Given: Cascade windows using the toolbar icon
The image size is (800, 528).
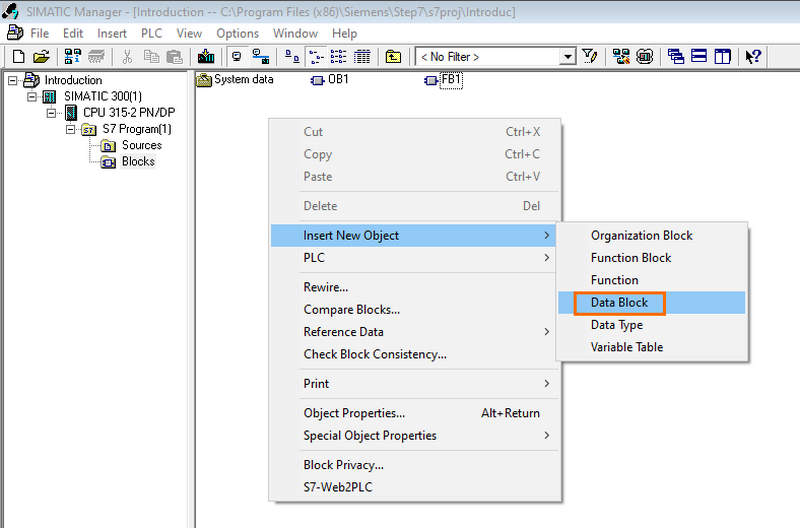Looking at the screenshot, I should [676, 56].
